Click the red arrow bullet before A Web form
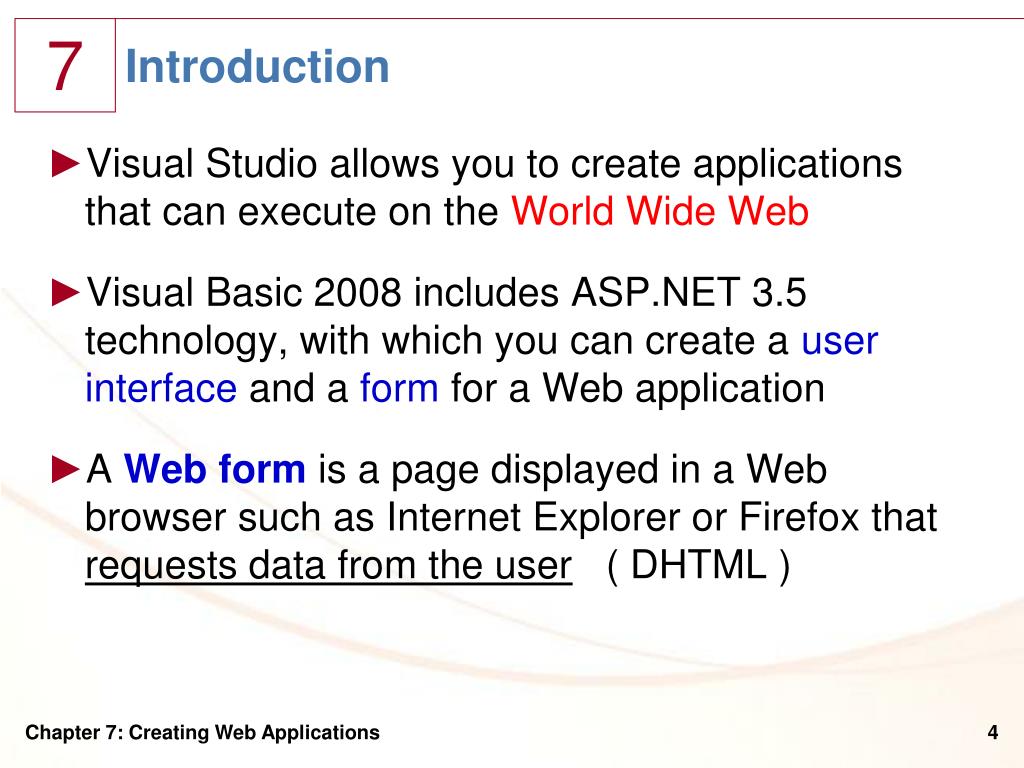 [x=66, y=469]
